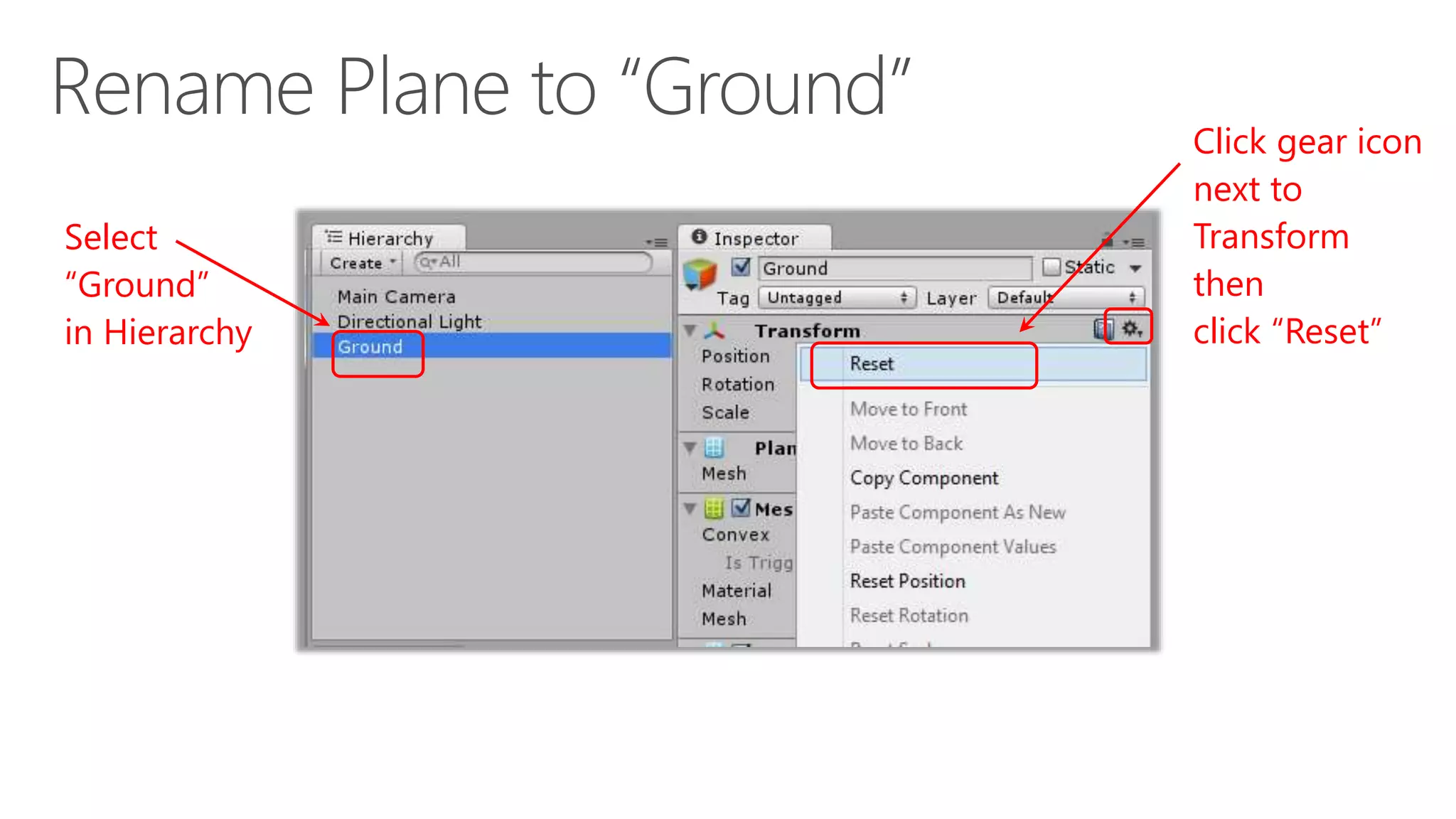The width and height of the screenshot is (1456, 819).
Task: Choose Move to Front menu entry
Action: click(909, 409)
